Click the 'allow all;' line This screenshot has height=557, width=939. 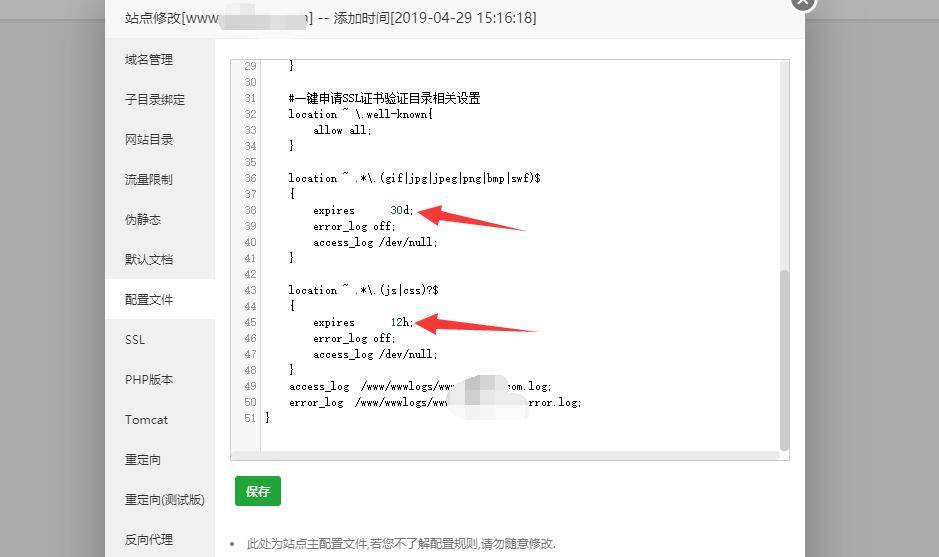coord(342,130)
